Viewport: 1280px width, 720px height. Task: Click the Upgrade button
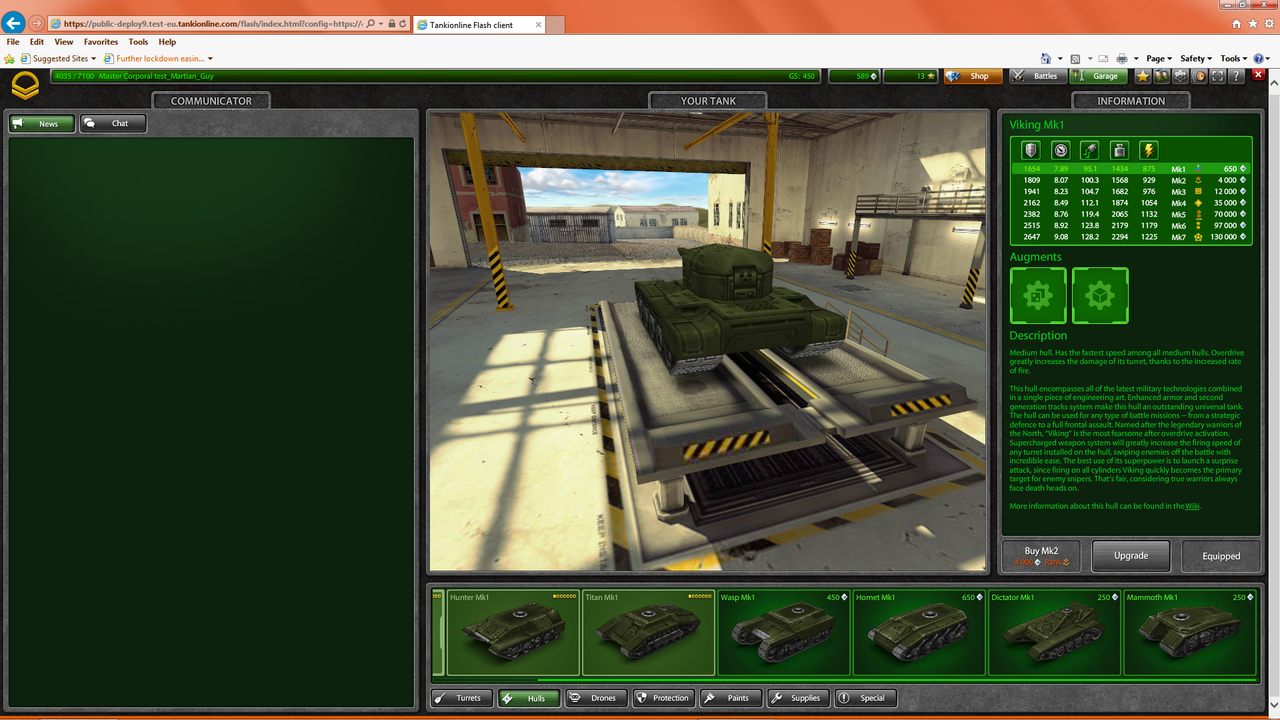(1131, 556)
